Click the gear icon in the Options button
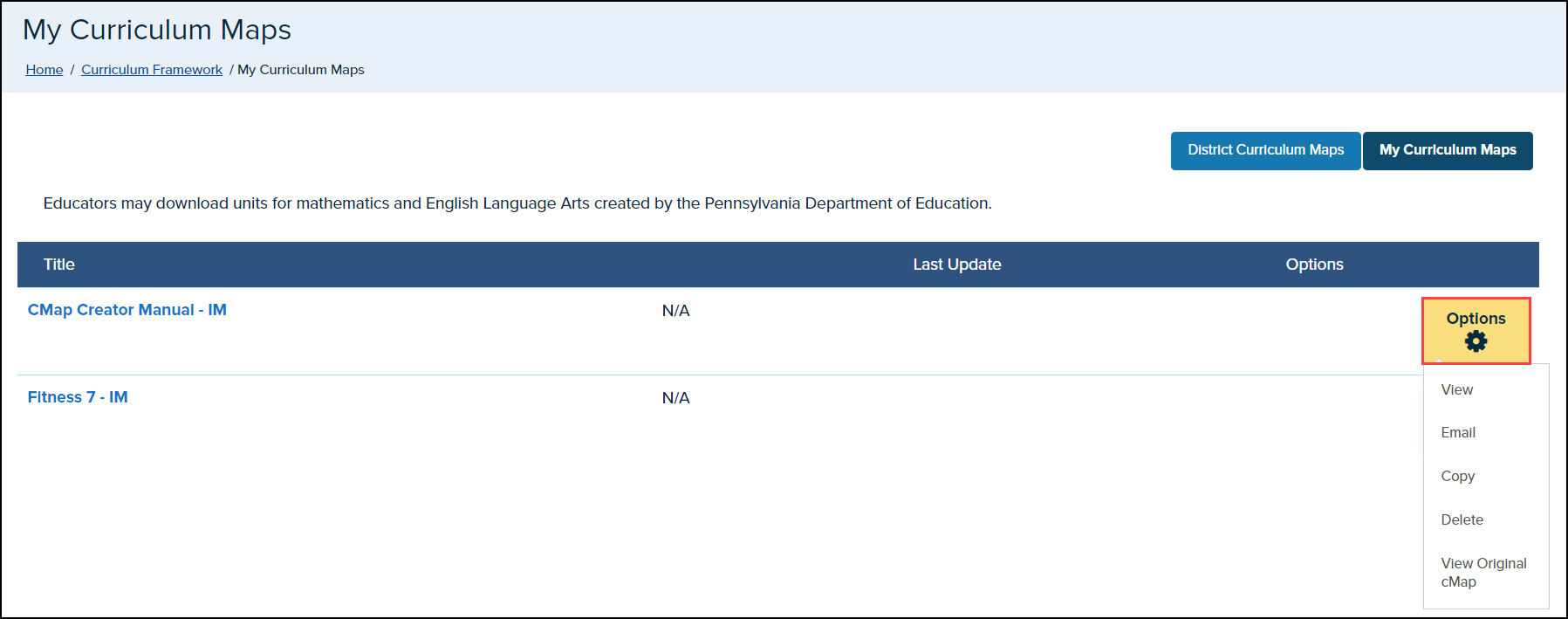The width and height of the screenshot is (1568, 619). coord(1476,341)
